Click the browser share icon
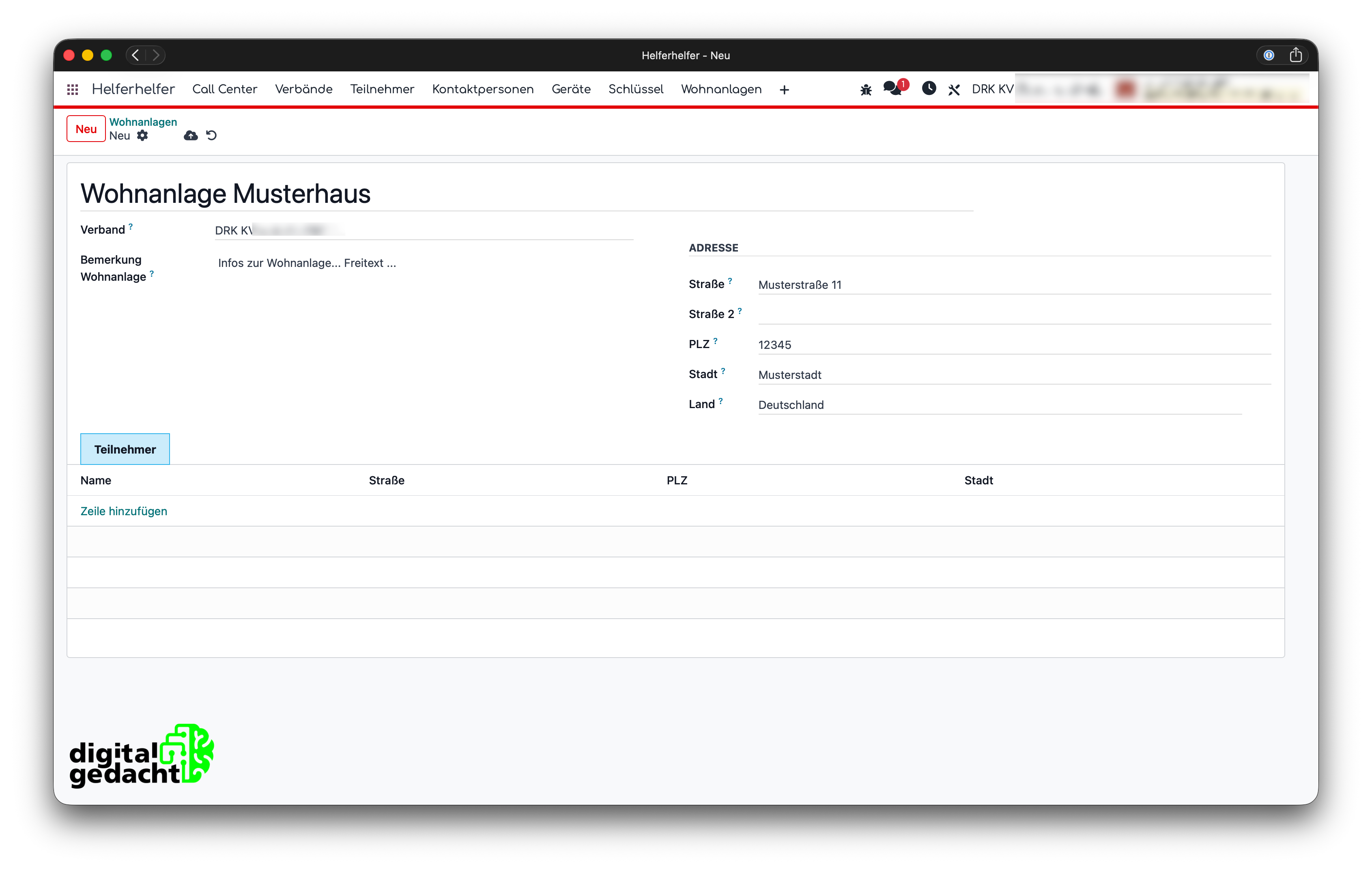The width and height of the screenshot is (1372, 873). [1296, 55]
